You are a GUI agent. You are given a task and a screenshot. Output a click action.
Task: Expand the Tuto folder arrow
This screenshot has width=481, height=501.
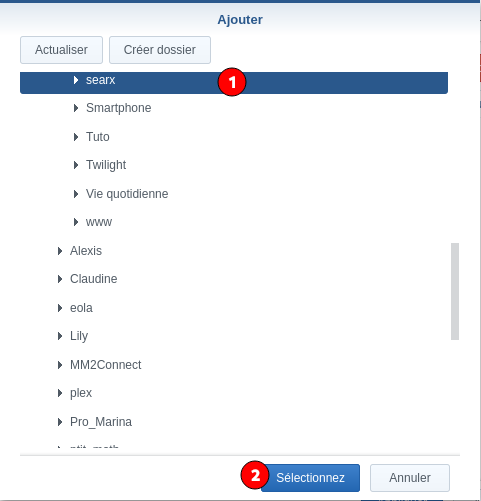(76, 137)
